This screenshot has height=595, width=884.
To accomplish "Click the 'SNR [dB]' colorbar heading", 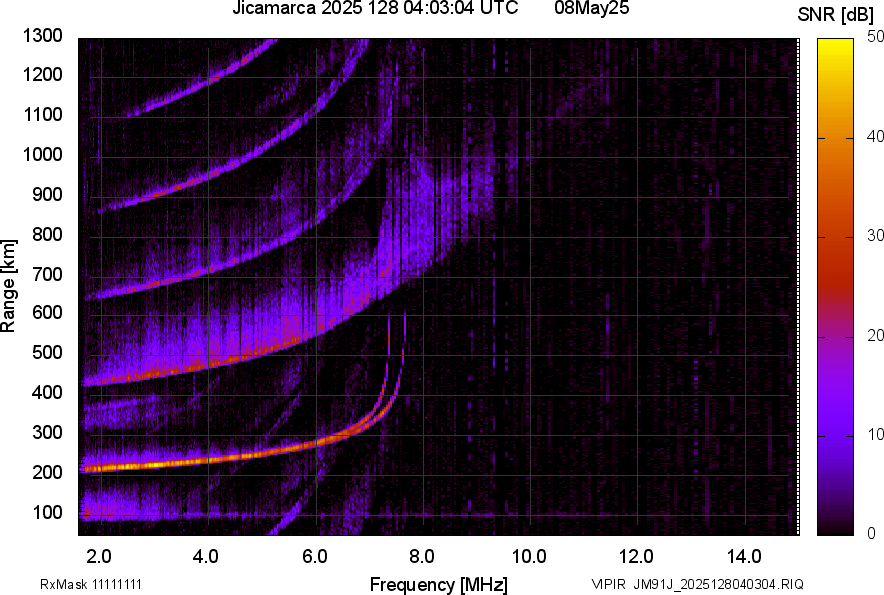I will tap(835, 15).
